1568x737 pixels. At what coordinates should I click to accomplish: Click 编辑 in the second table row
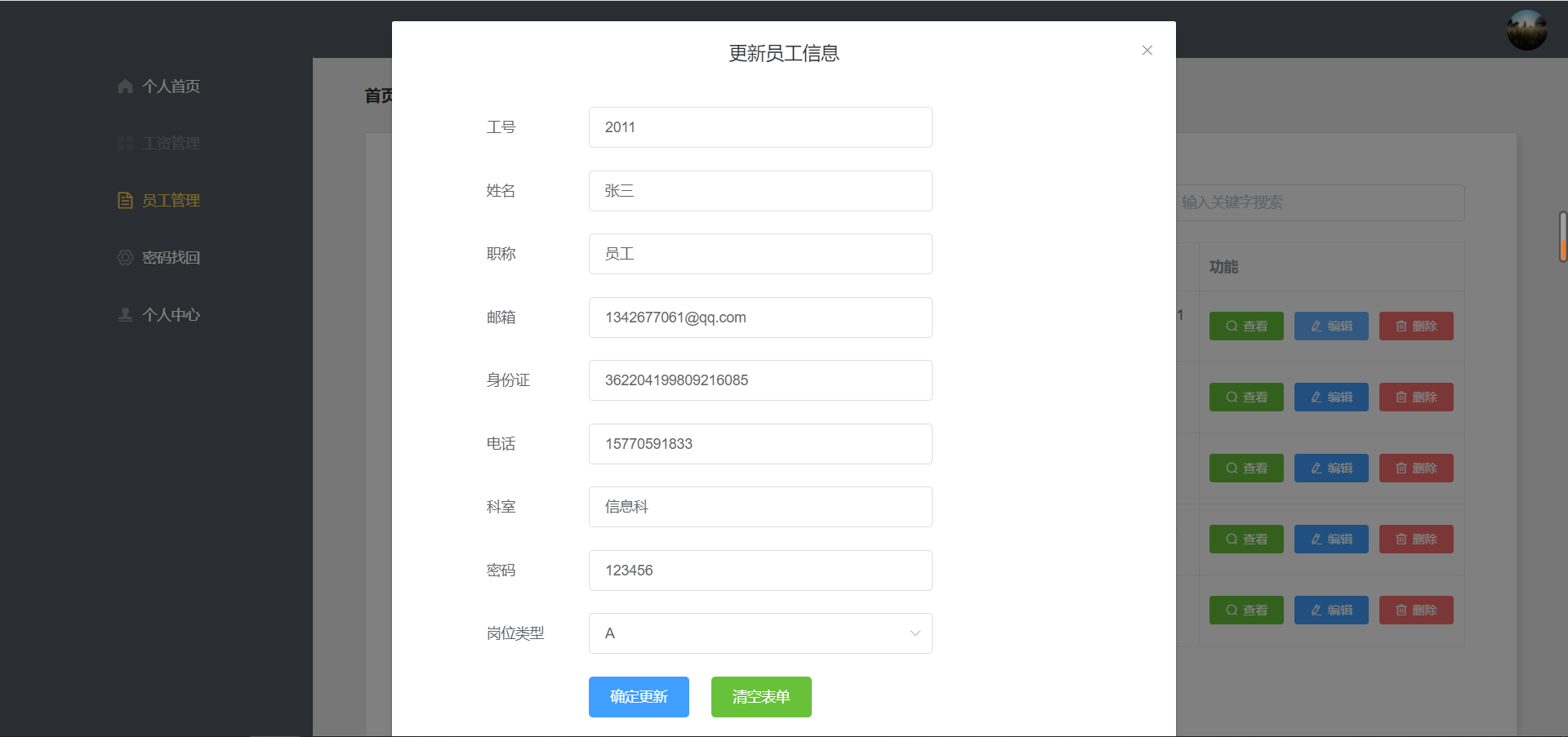click(1331, 397)
